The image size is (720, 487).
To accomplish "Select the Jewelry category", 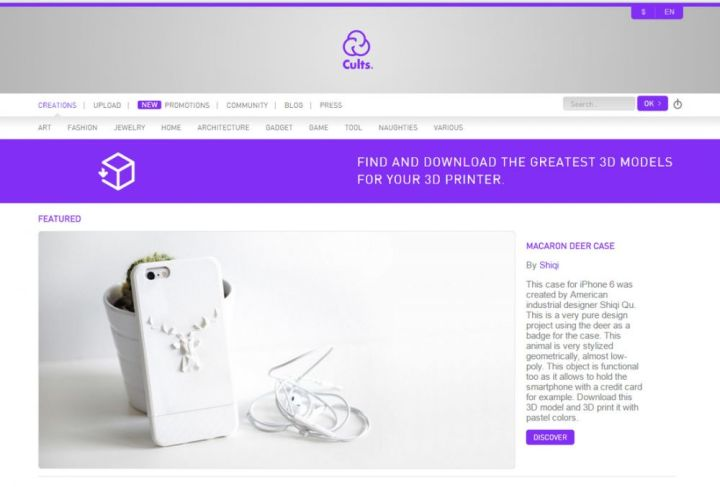I will [129, 128].
